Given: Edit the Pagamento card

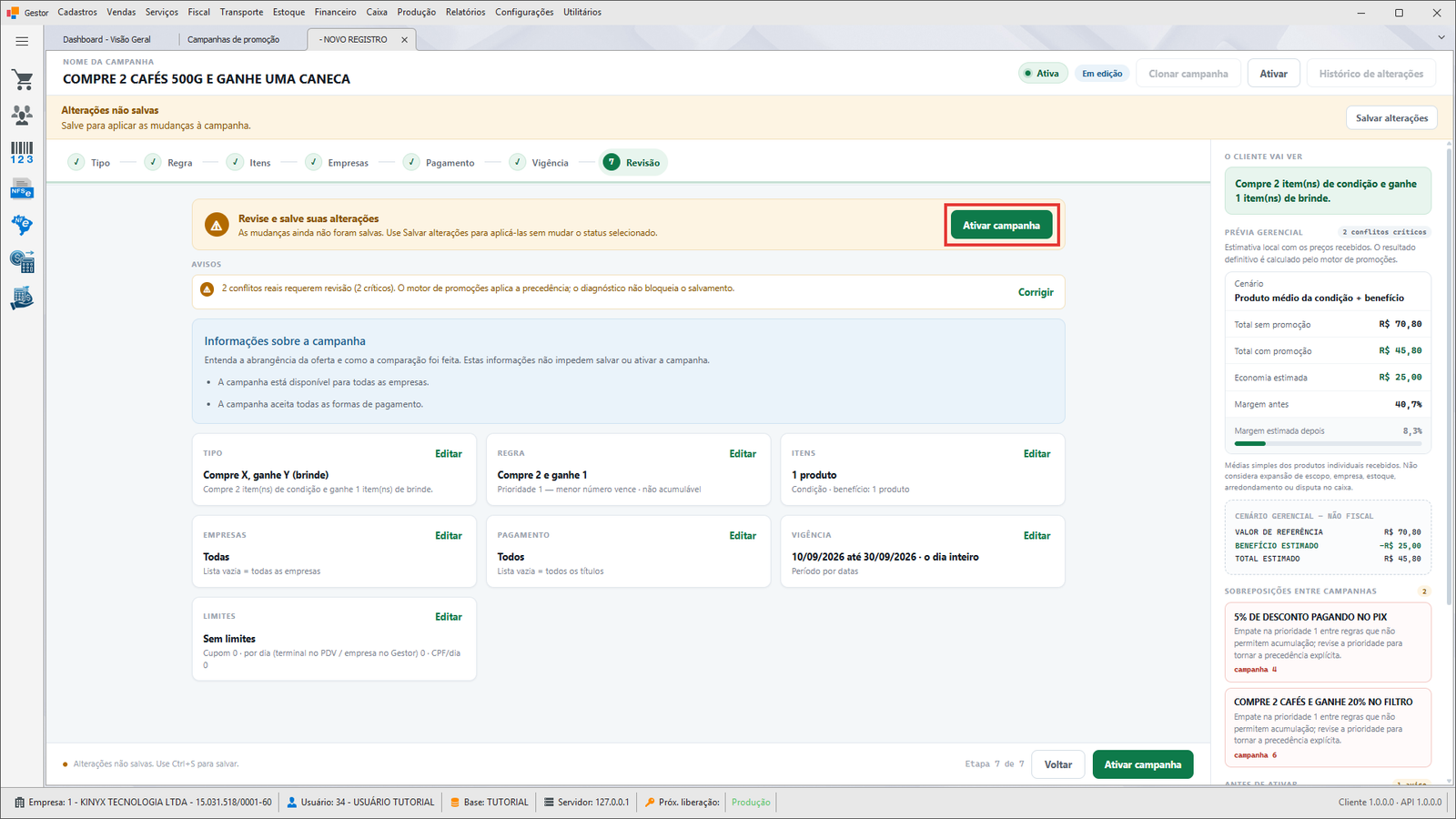Looking at the screenshot, I should 743,535.
